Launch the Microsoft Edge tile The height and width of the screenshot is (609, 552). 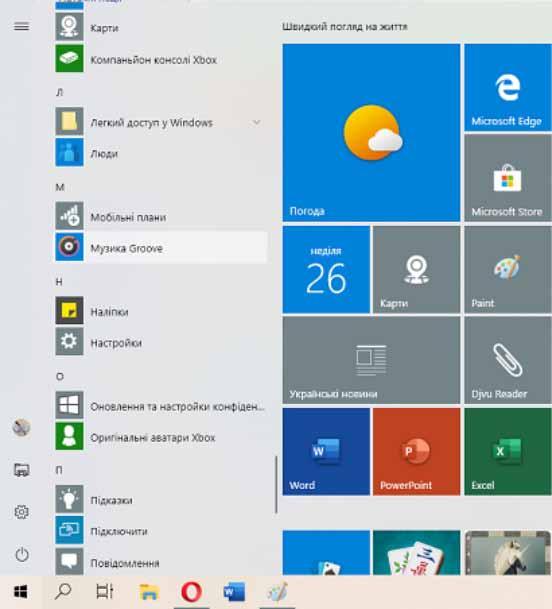click(508, 87)
